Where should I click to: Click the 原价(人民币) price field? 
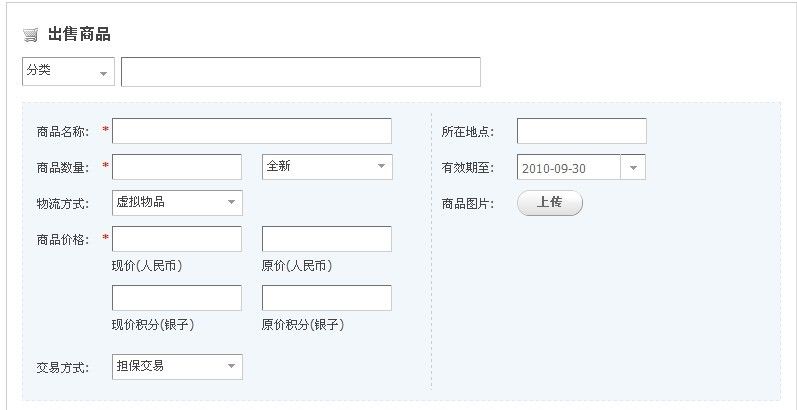tap(327, 239)
